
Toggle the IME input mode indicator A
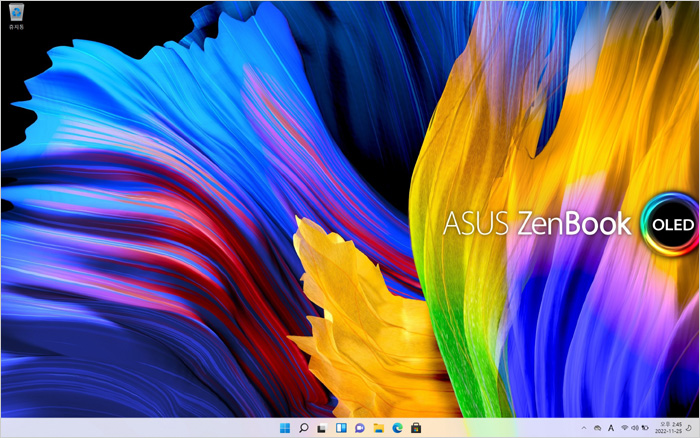tap(611, 428)
